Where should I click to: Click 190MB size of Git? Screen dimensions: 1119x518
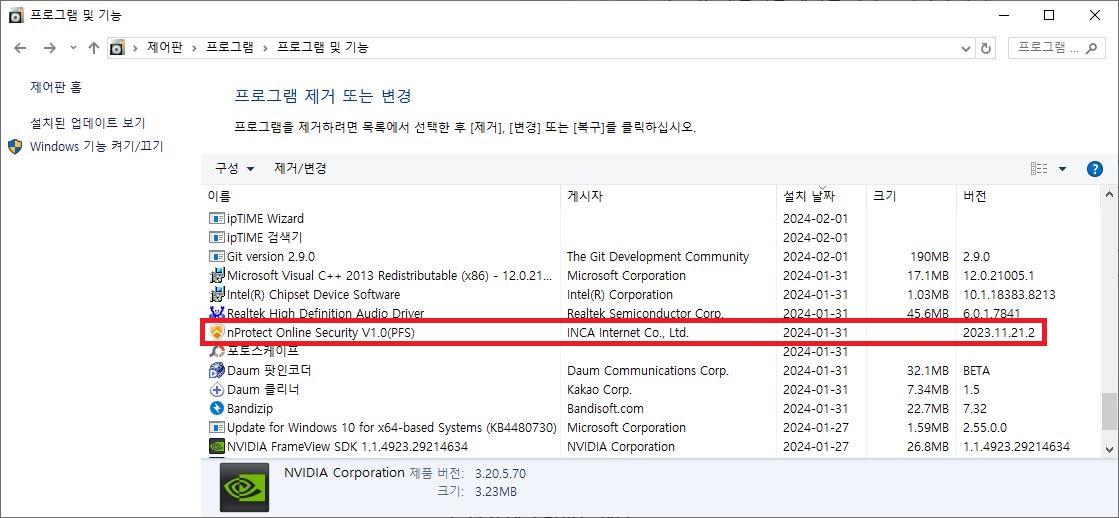(928, 256)
